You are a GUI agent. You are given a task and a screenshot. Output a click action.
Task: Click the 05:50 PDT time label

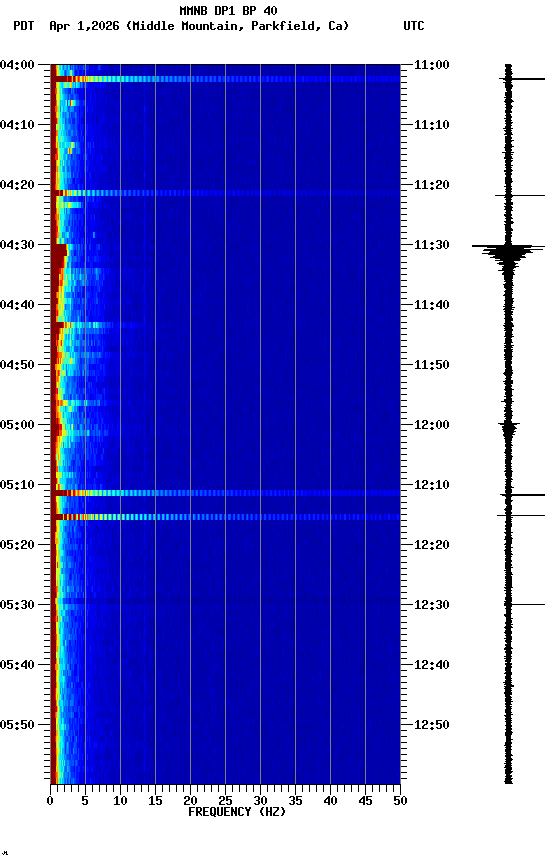pos(17,725)
